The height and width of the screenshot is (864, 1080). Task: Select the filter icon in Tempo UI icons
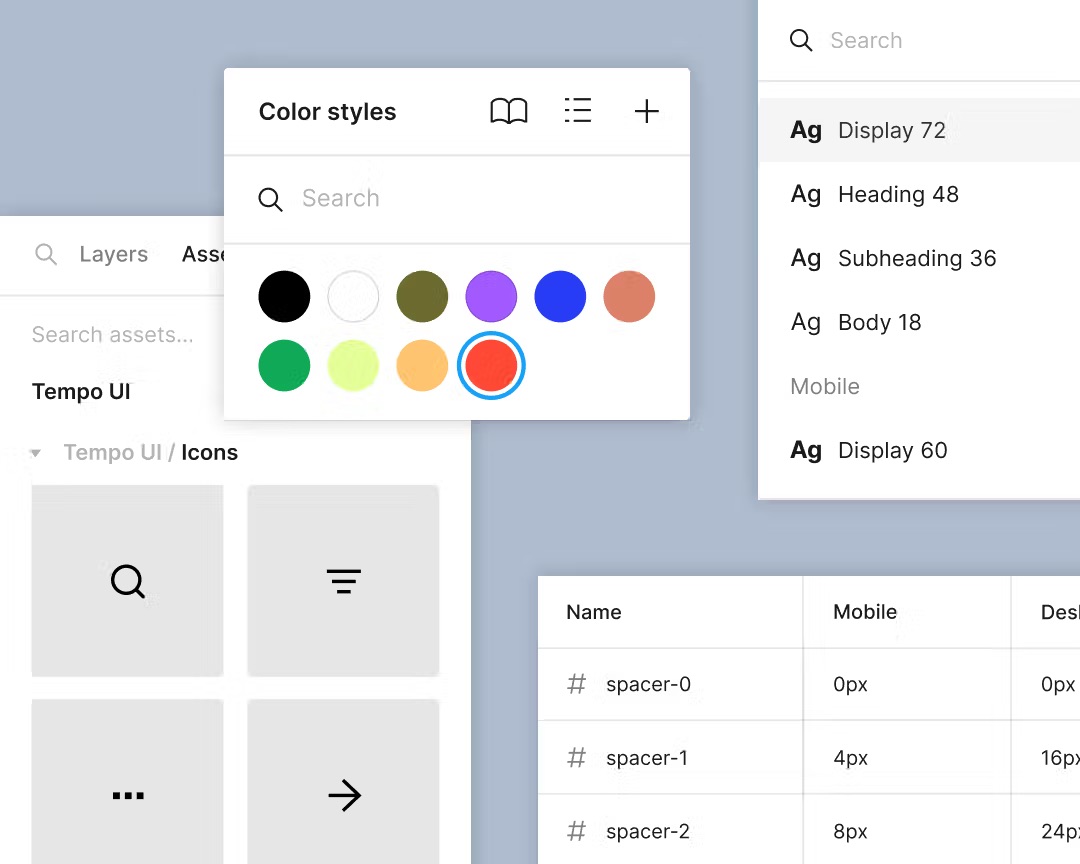[343, 581]
